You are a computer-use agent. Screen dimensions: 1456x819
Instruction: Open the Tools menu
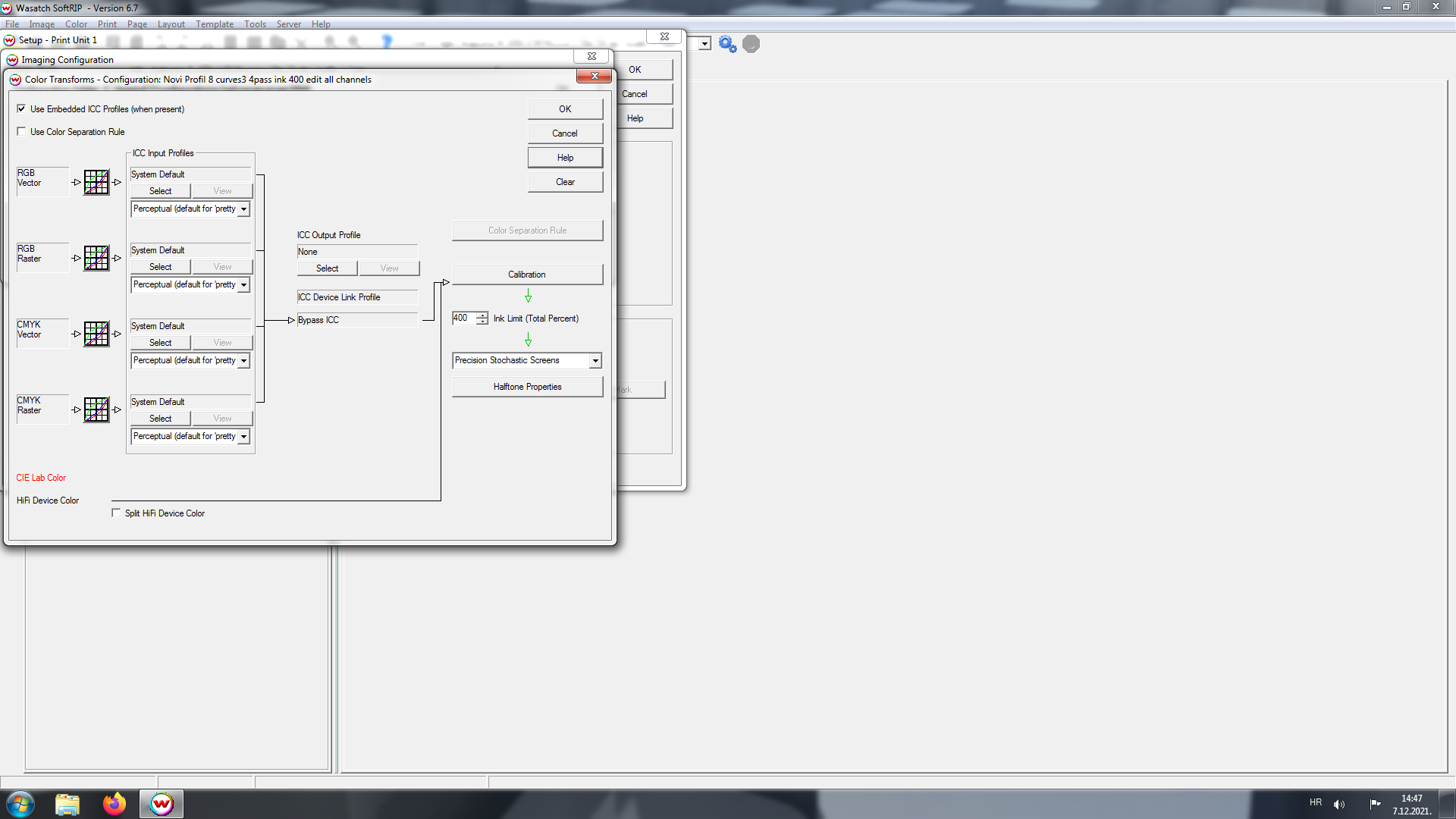pos(256,24)
